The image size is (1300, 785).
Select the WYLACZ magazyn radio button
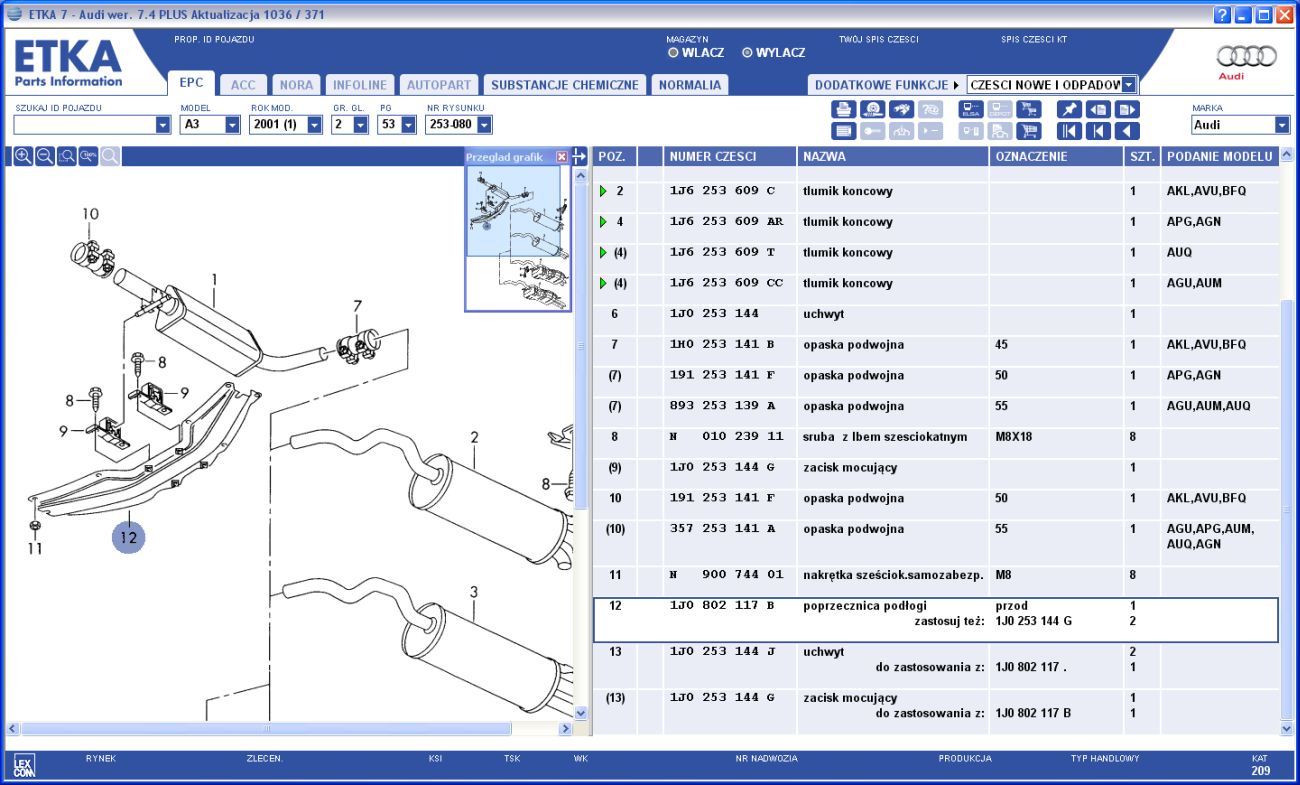pyautogui.click(x=747, y=53)
